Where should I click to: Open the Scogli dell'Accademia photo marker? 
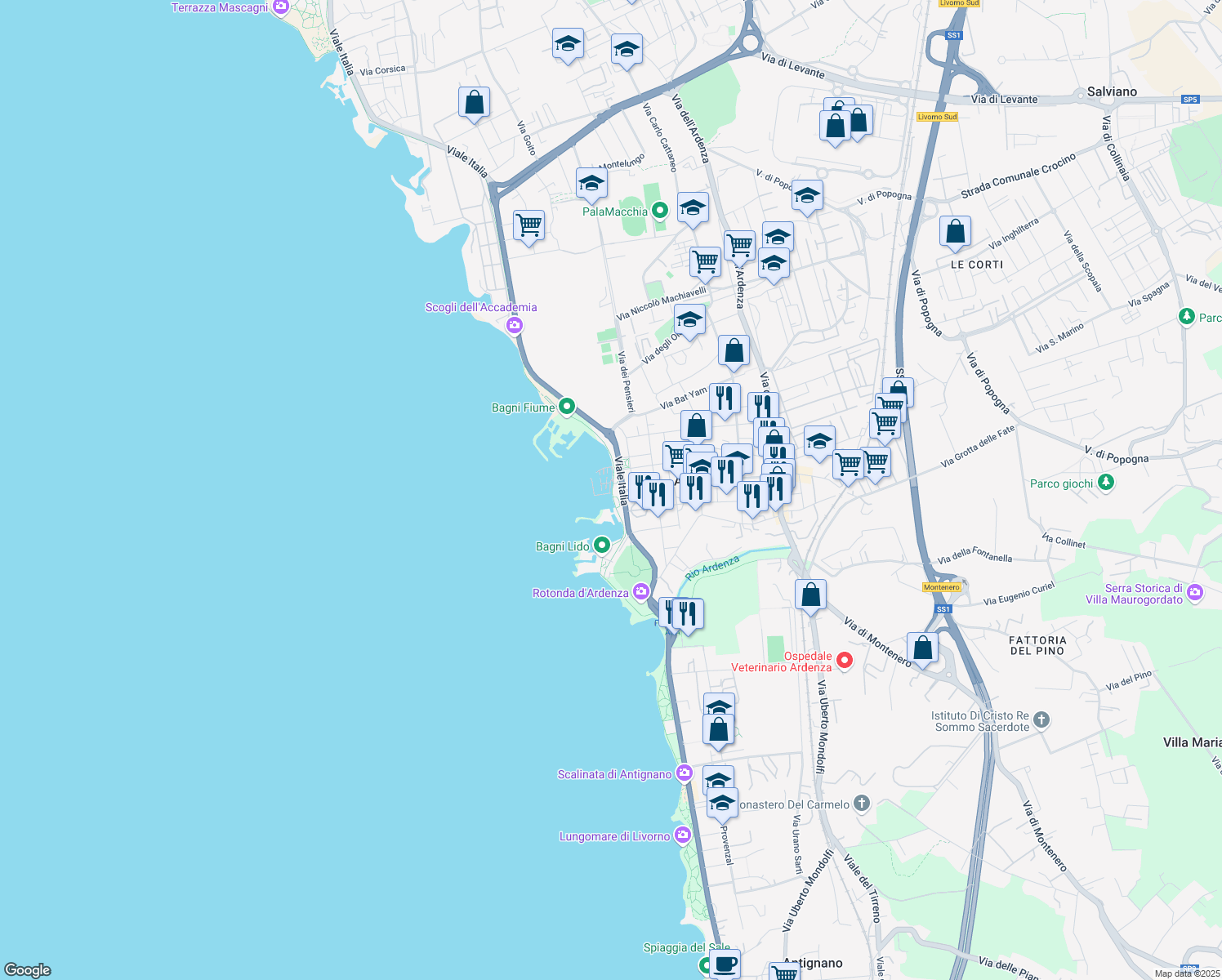click(515, 325)
